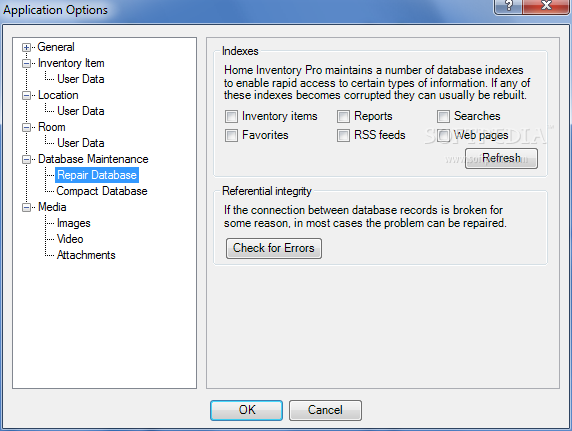The image size is (572, 431).
Task: Click the Refresh indexes button
Action: [x=501, y=158]
